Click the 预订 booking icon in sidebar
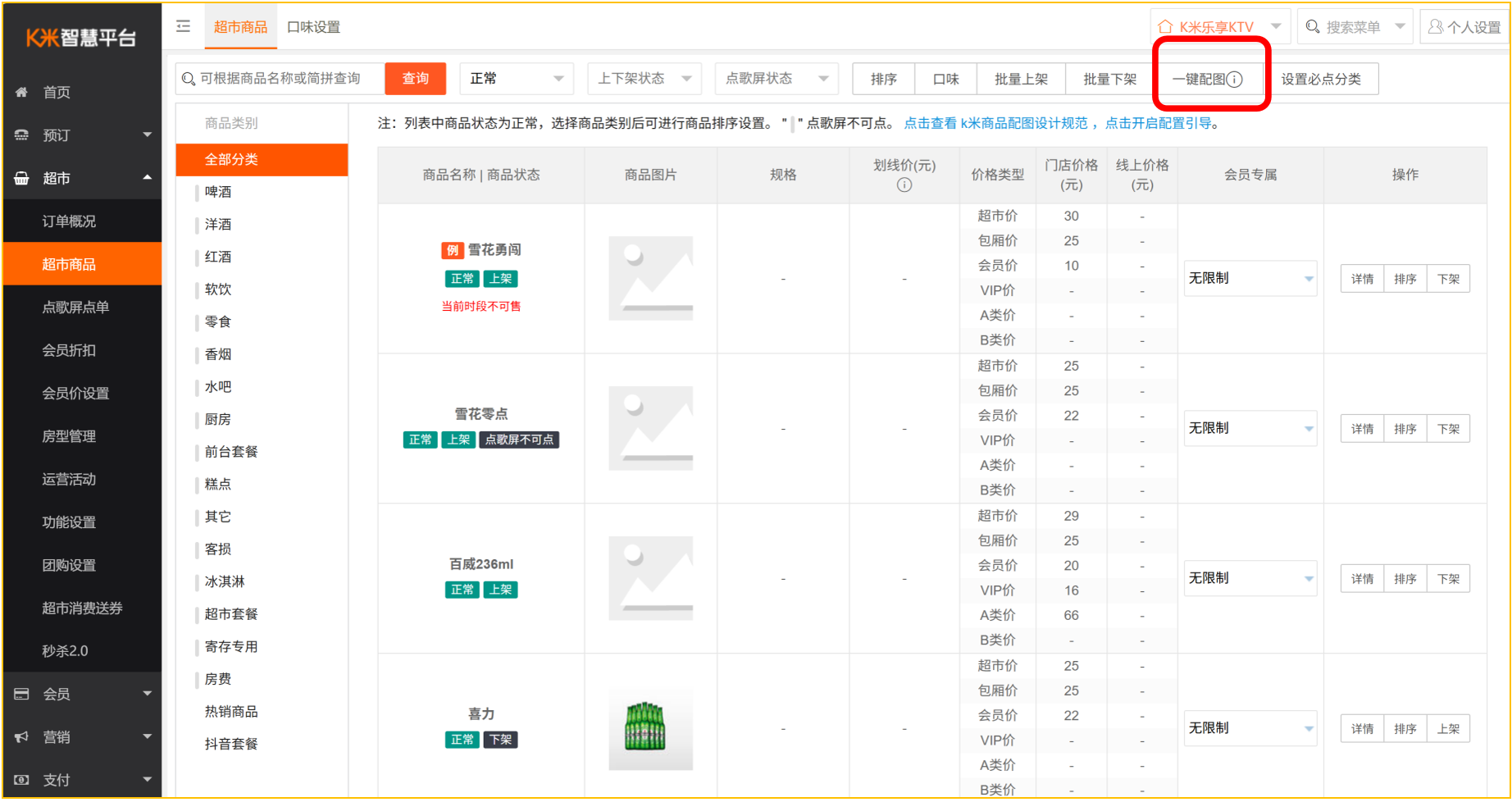The image size is (1512, 802). (x=21, y=134)
